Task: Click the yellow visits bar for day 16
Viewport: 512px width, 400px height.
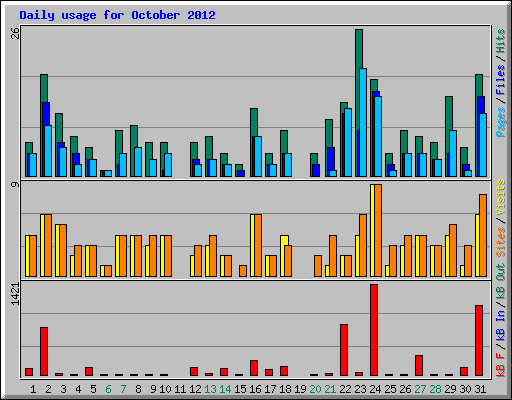Action: (x=252, y=245)
